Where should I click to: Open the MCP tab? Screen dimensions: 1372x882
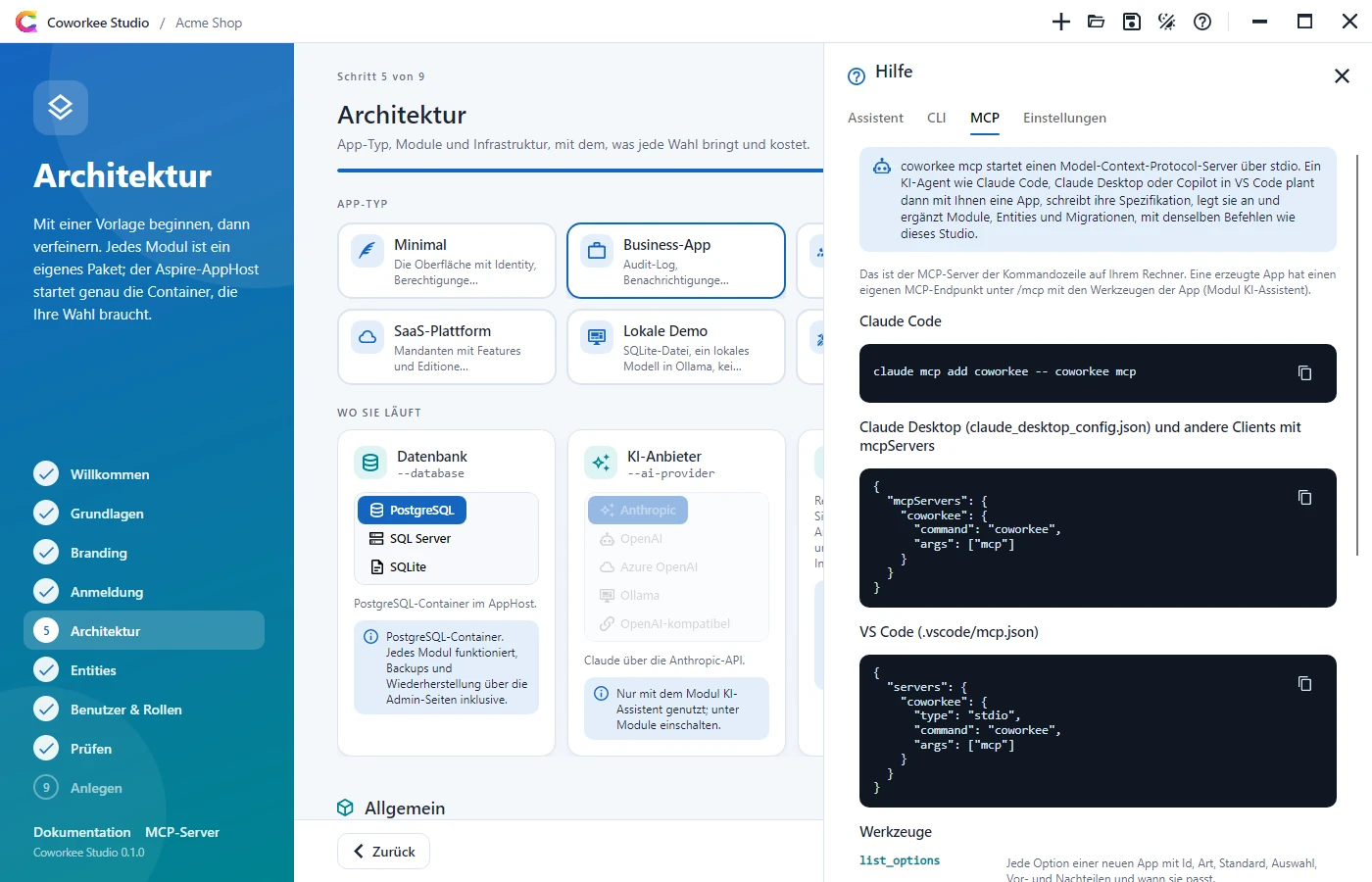(985, 118)
